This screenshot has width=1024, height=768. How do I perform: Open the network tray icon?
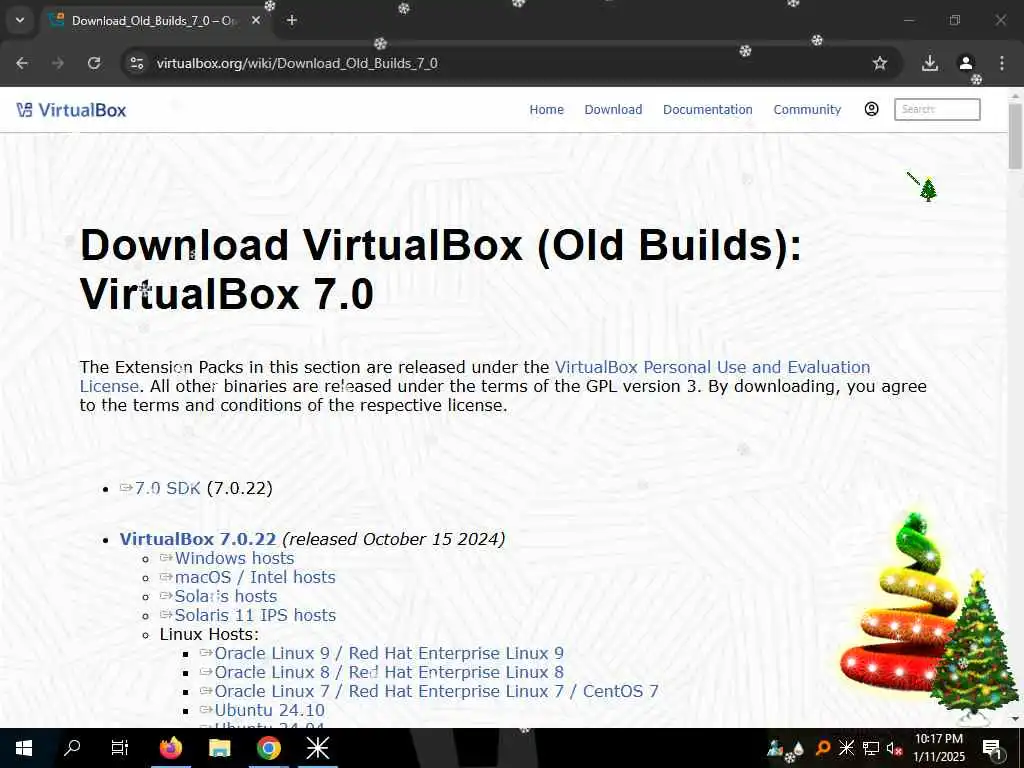(871, 748)
